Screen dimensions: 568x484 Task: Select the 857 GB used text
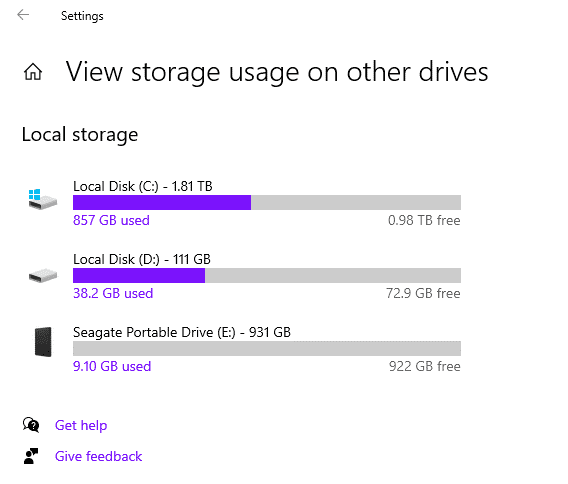[x=111, y=220]
